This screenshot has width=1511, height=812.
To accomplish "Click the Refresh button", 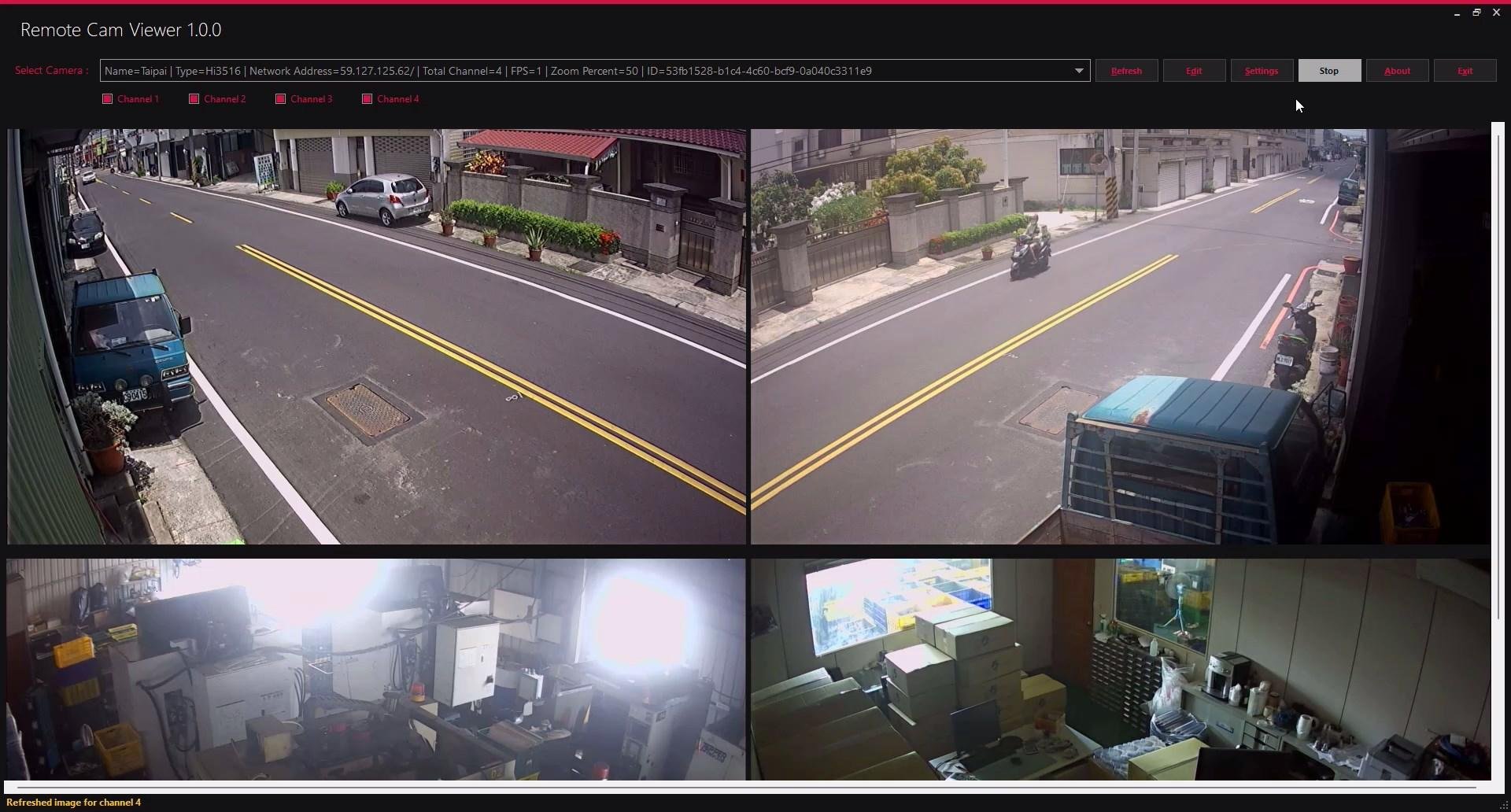I will 1126,71.
